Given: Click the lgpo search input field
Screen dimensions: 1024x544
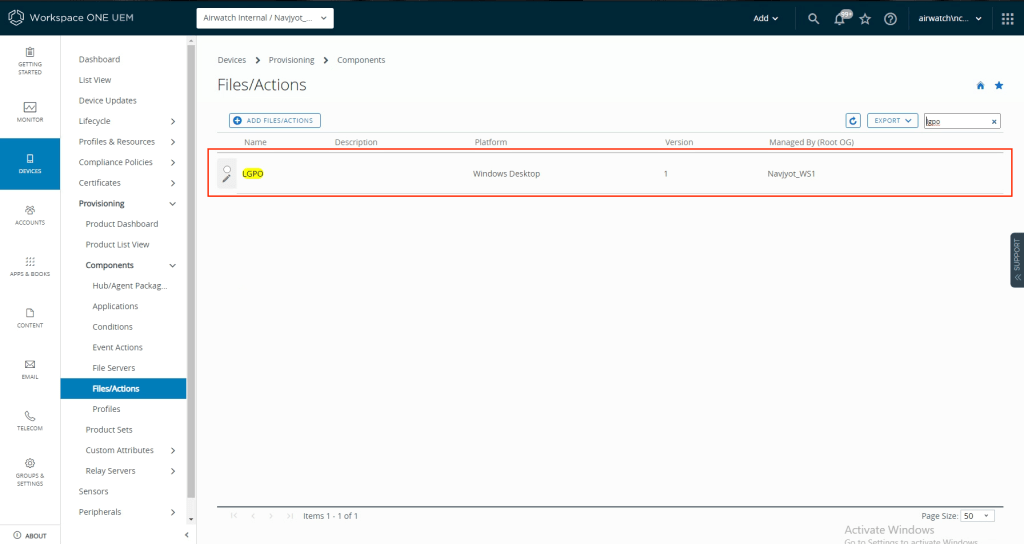Looking at the screenshot, I should (x=955, y=121).
